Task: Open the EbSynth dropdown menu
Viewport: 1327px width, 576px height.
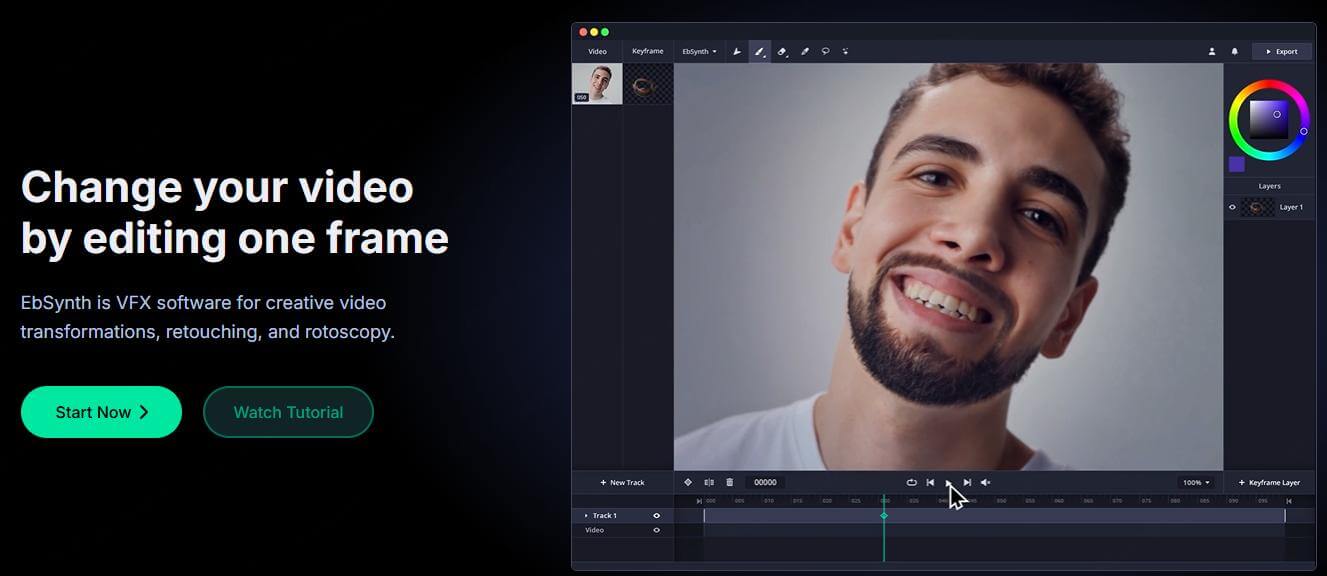Action: tap(699, 51)
